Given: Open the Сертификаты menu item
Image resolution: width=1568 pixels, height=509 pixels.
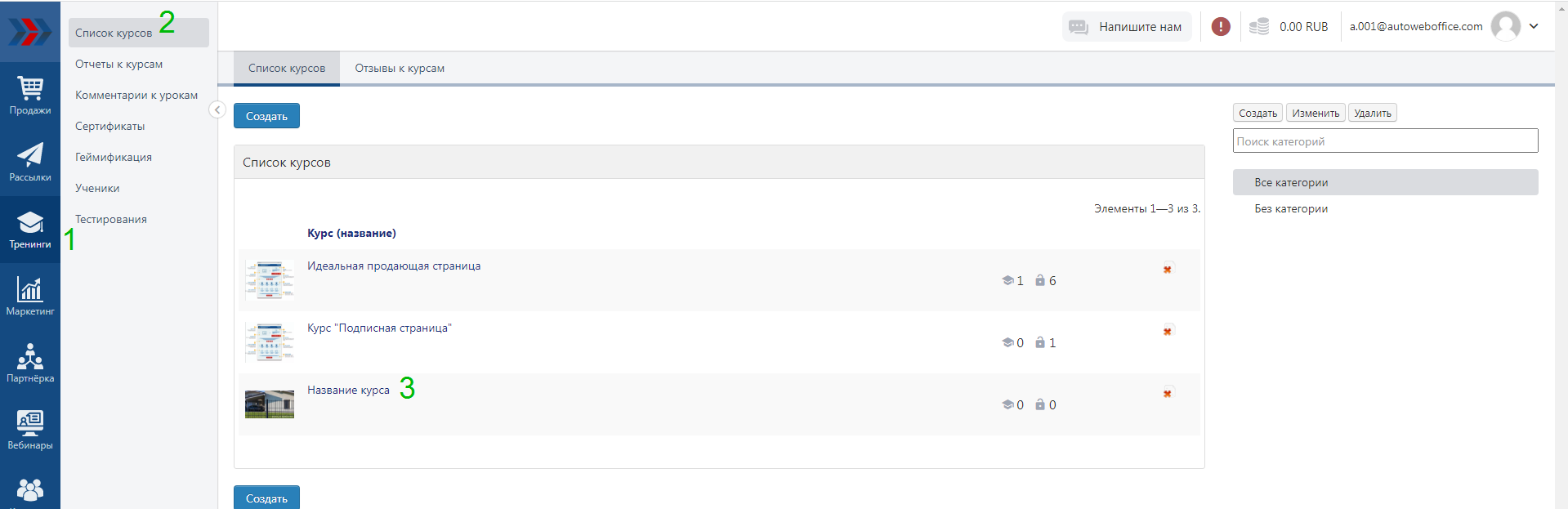Looking at the screenshot, I should [x=109, y=127].
